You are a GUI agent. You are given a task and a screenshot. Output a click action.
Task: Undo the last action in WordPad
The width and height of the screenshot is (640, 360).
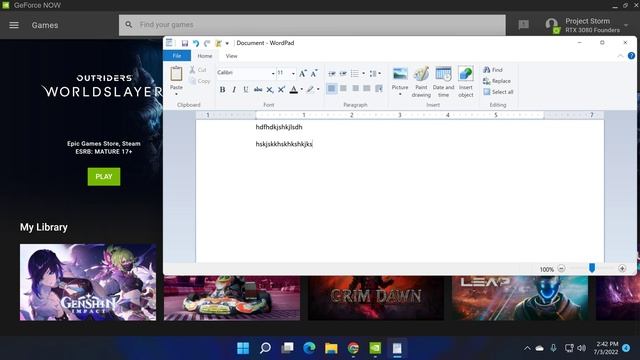[196, 43]
